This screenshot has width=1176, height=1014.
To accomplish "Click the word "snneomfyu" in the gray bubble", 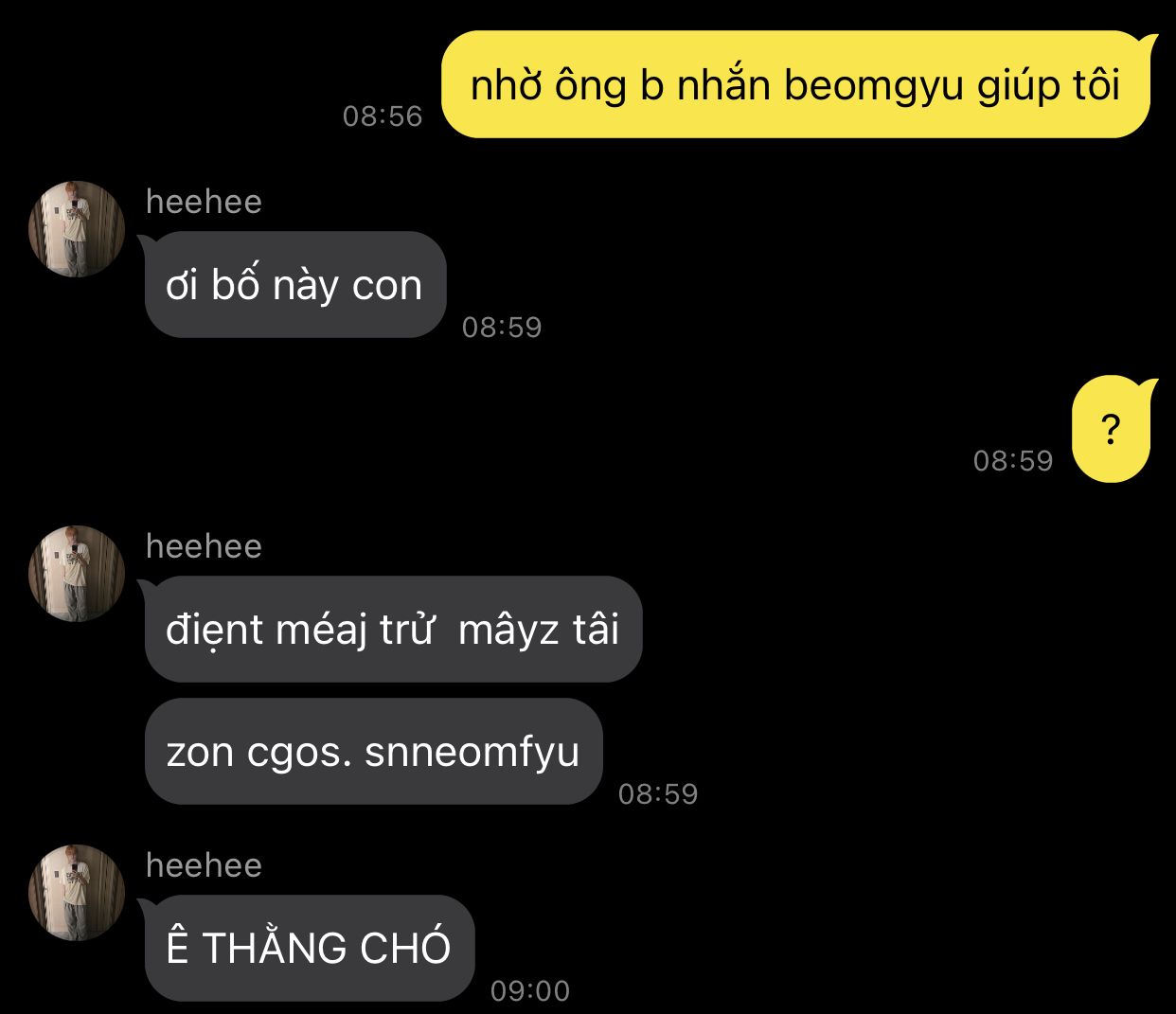I will click(472, 753).
